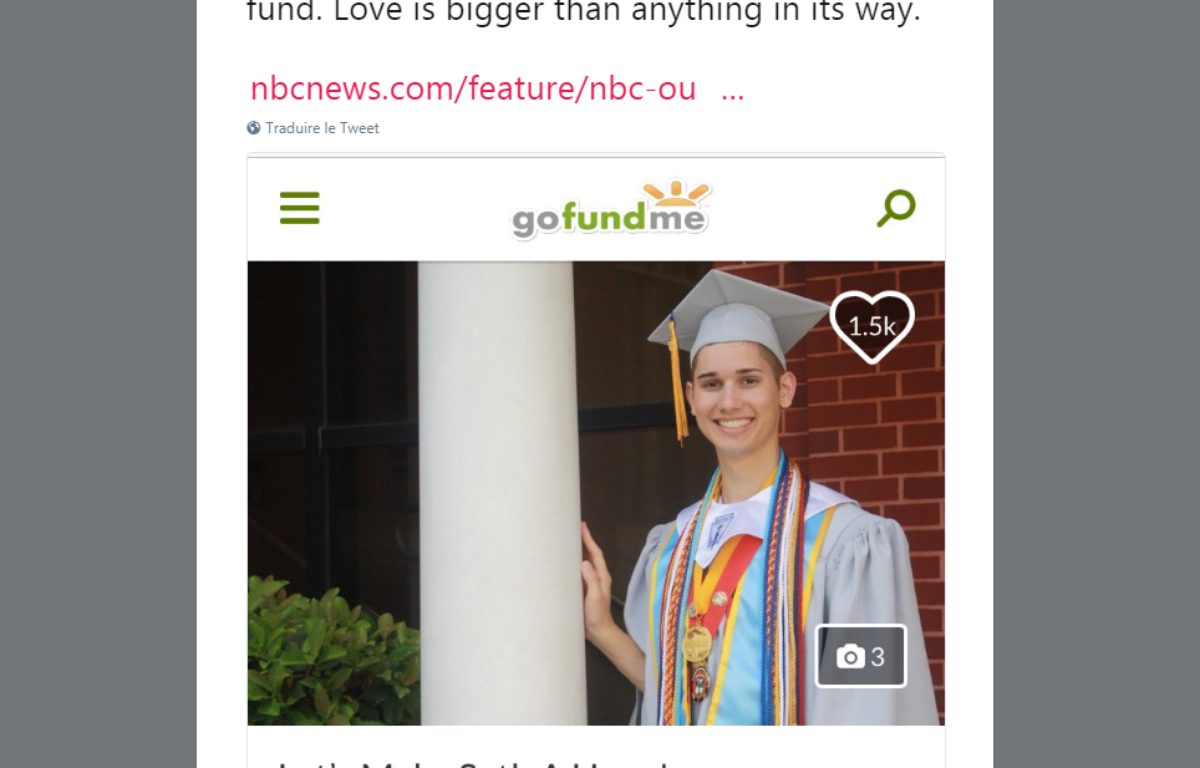Click the 1.5k likes count
1200x768 pixels.
coord(872,325)
